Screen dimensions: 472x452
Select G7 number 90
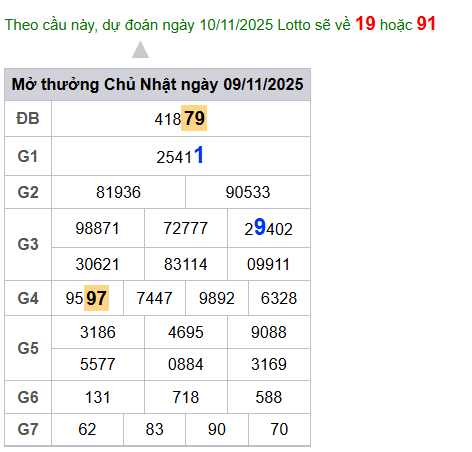217,429
